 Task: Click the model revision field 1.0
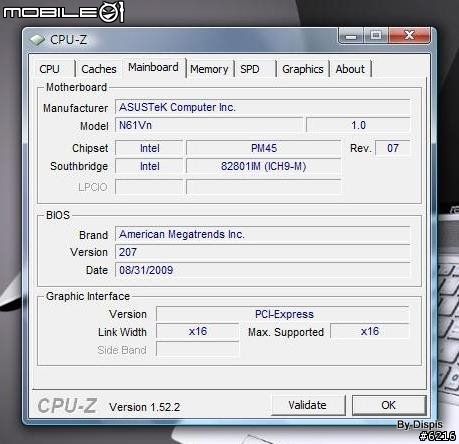358,125
